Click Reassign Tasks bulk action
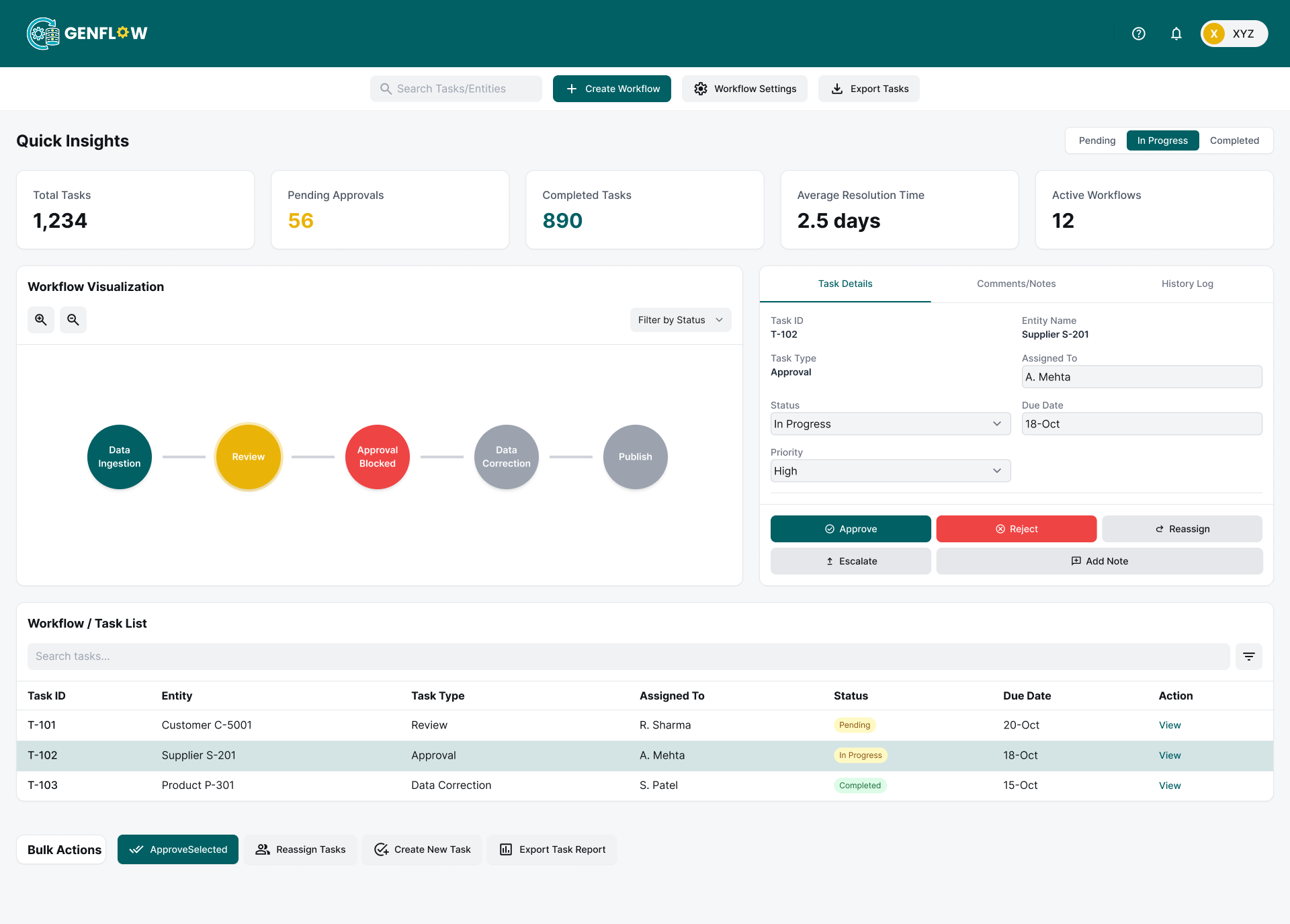The height and width of the screenshot is (924, 1290). [300, 849]
